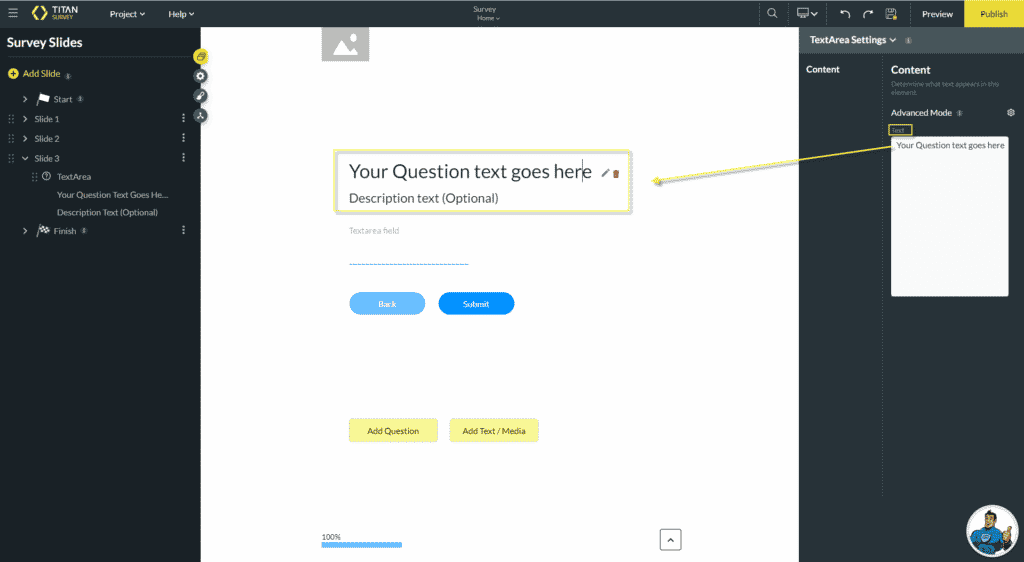Open the Survey Home dropdown
1024x562 pixels.
[485, 14]
